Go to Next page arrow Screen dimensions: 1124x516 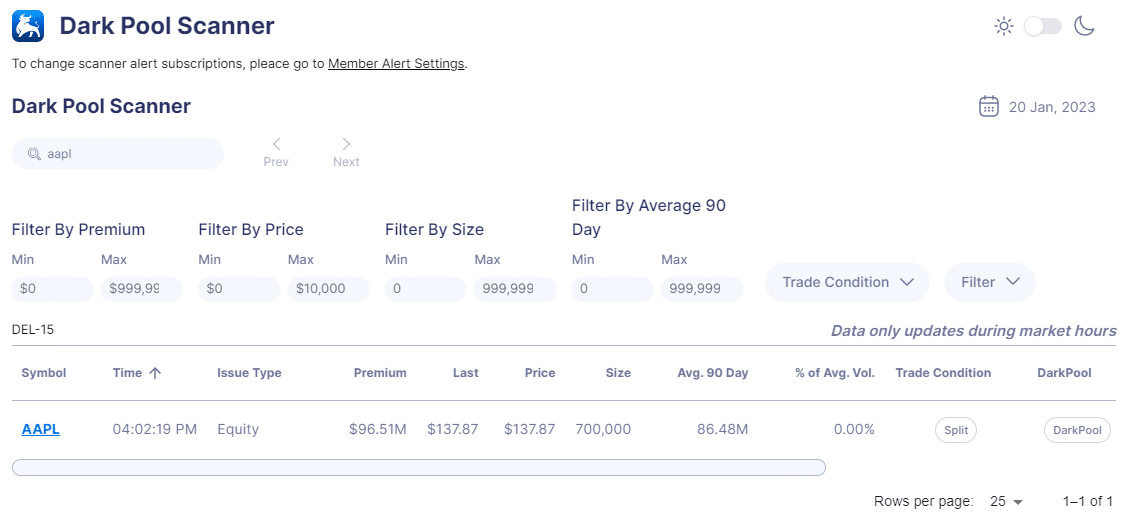(346, 153)
